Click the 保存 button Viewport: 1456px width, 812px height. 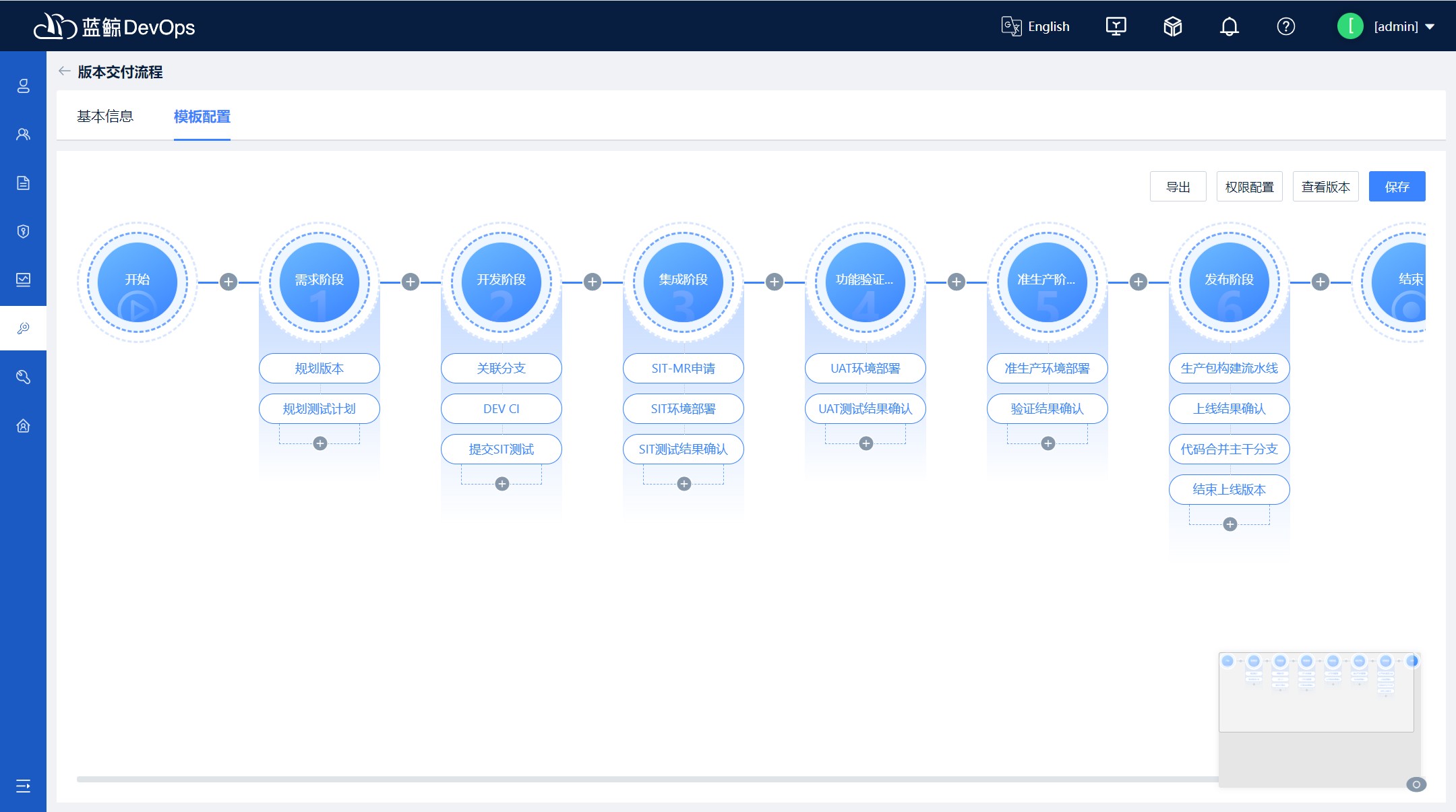1397,187
